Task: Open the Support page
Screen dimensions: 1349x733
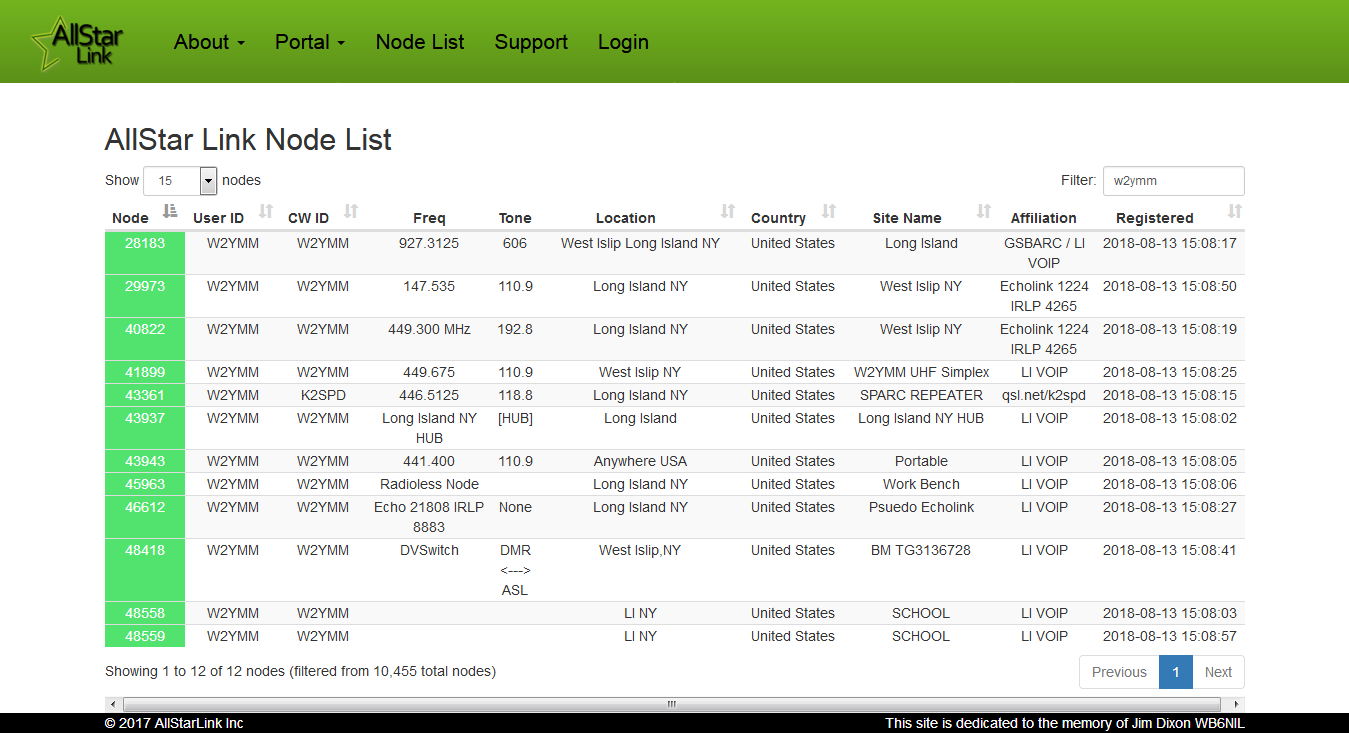Action: 531,42
